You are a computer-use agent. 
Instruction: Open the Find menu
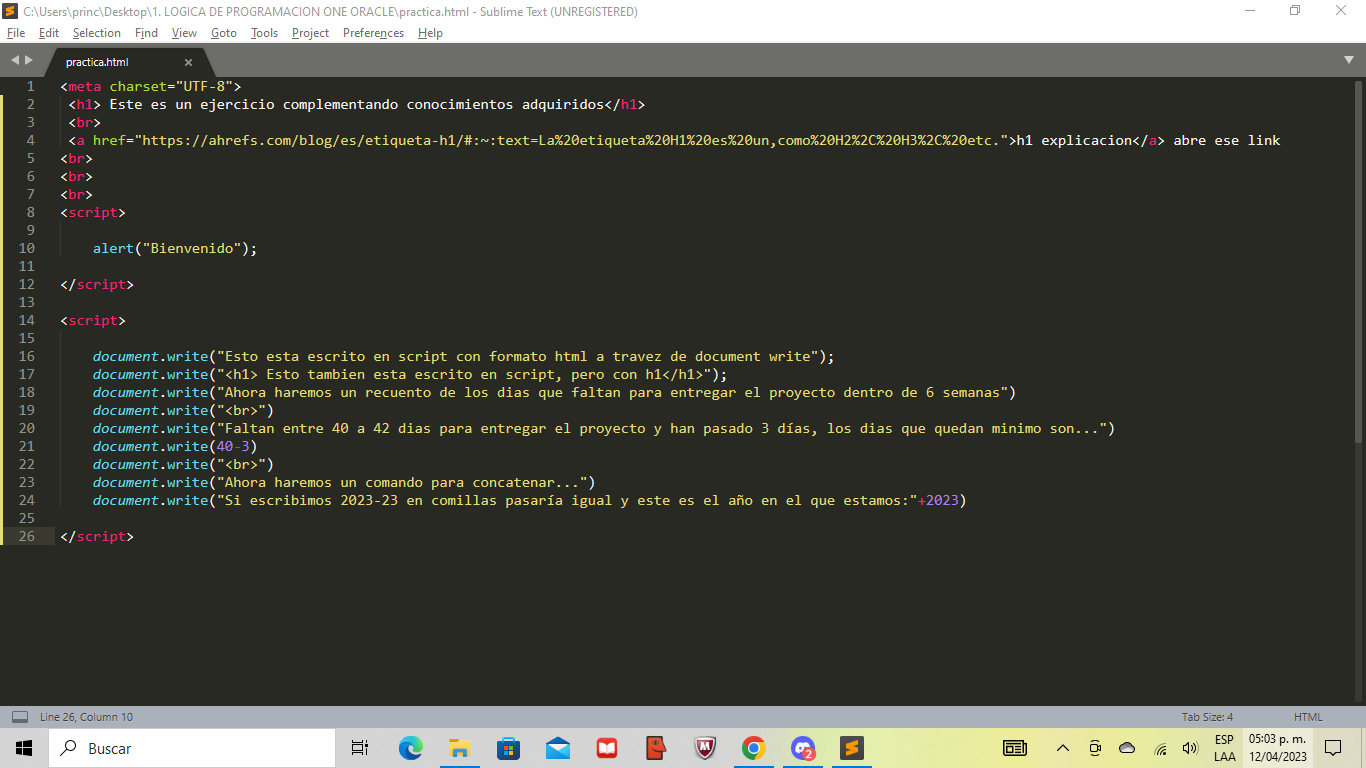[146, 33]
